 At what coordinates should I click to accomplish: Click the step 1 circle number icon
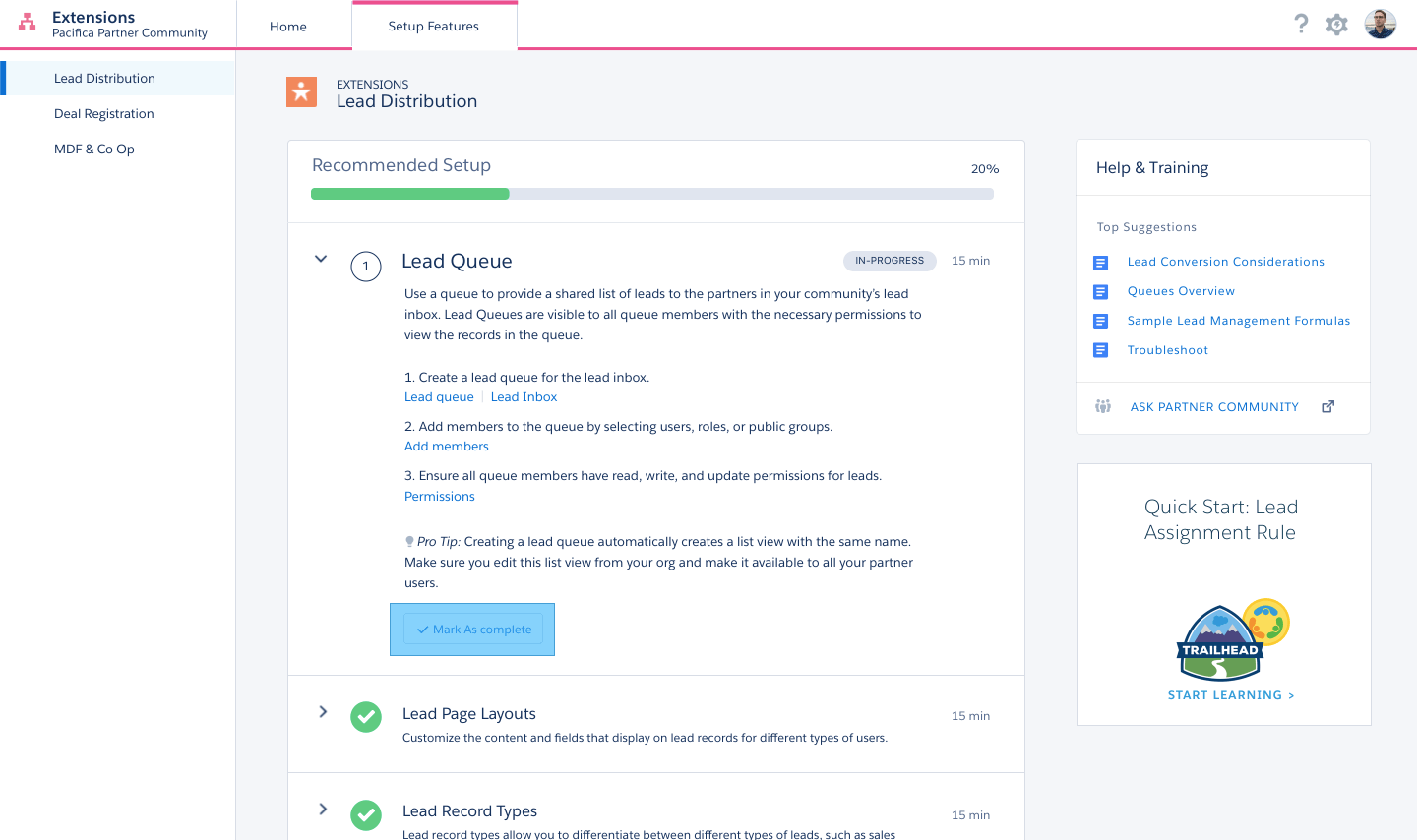(366, 266)
